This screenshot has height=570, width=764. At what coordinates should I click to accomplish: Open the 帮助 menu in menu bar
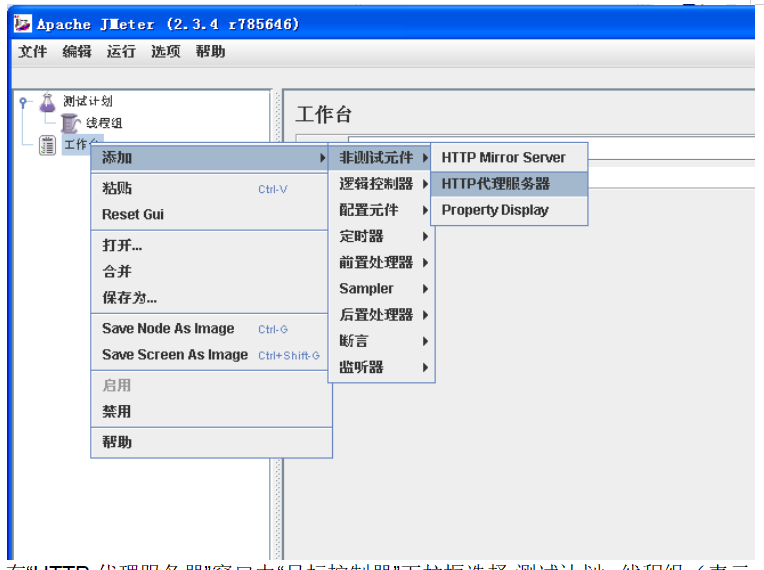click(x=210, y=51)
